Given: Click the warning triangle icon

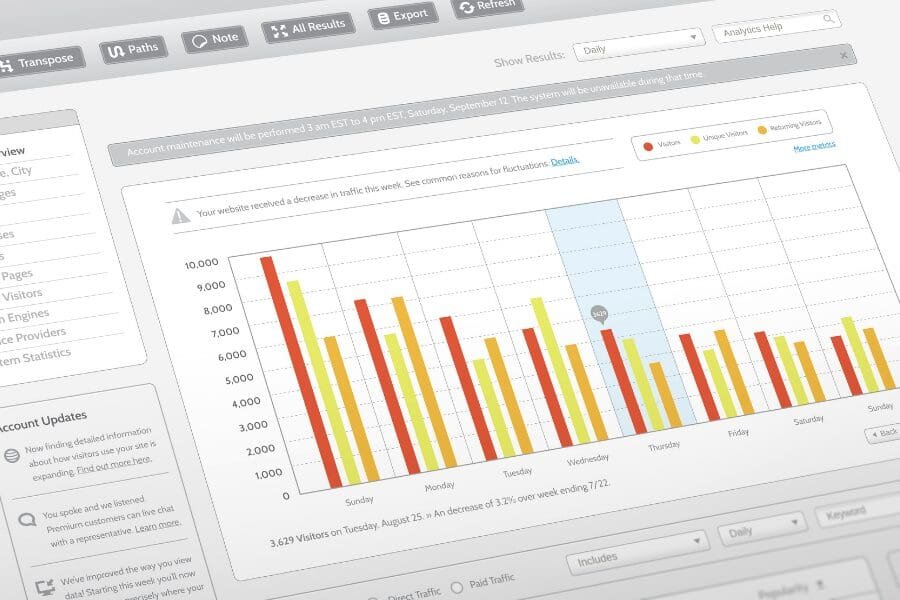Looking at the screenshot, I should (x=180, y=215).
